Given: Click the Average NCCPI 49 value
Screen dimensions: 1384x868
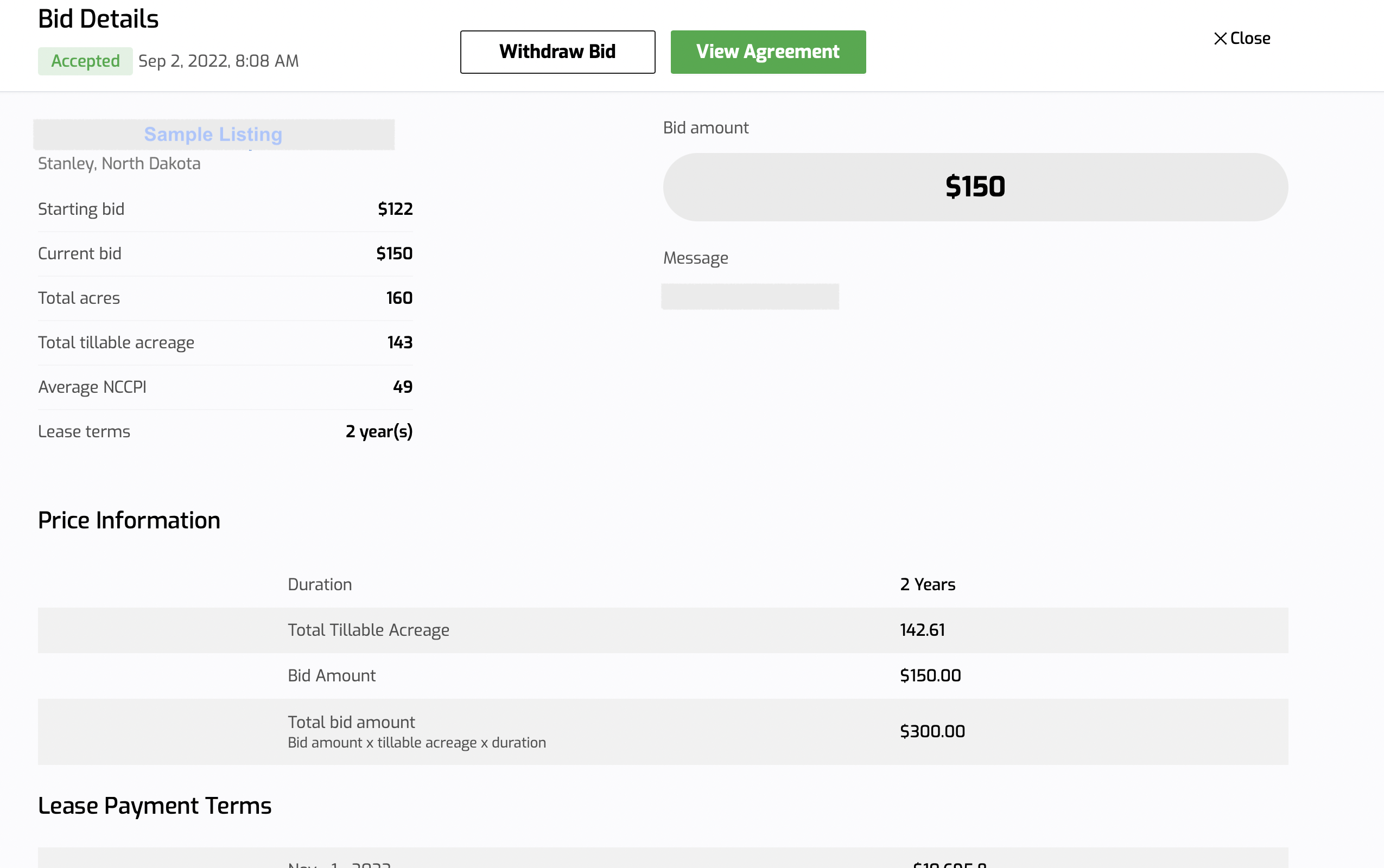Looking at the screenshot, I should click(403, 387).
